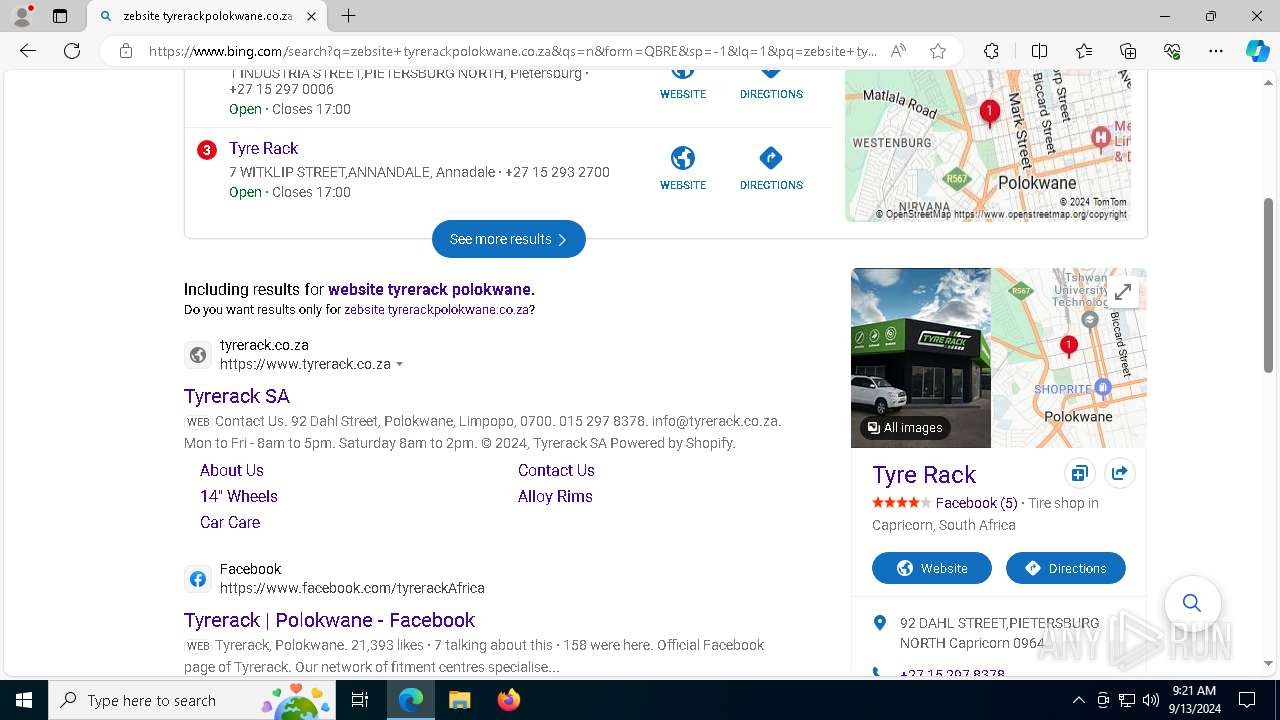
Task: Open the Copilot sidebar
Action: tap(1257, 51)
